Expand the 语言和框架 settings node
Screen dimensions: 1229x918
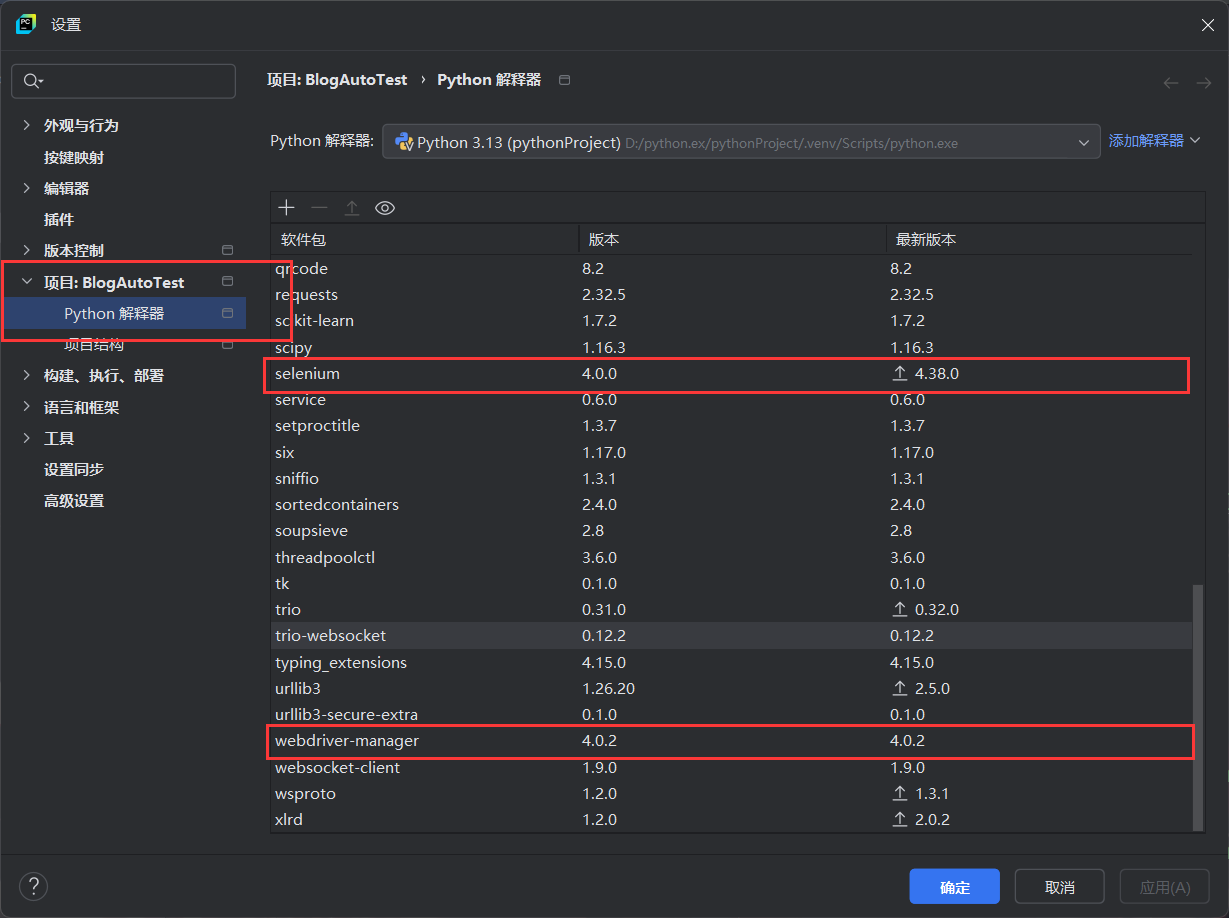pos(26,407)
